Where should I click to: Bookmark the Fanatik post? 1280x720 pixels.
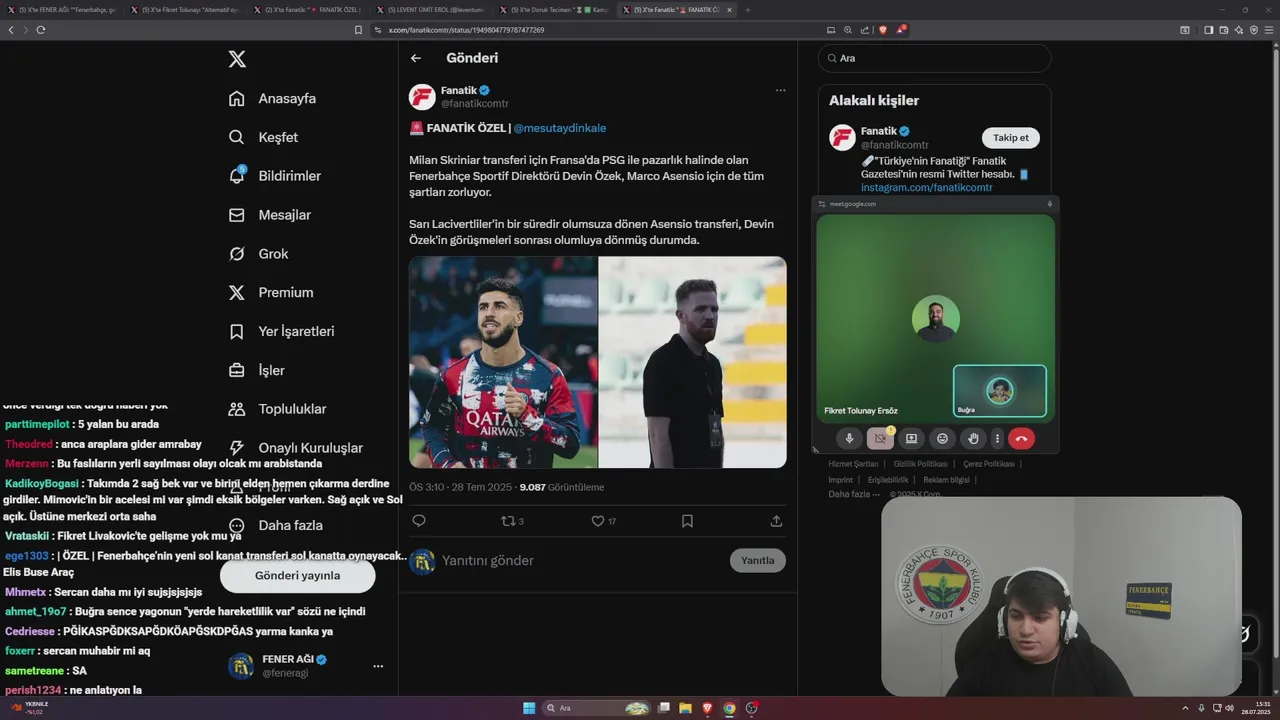pos(687,521)
